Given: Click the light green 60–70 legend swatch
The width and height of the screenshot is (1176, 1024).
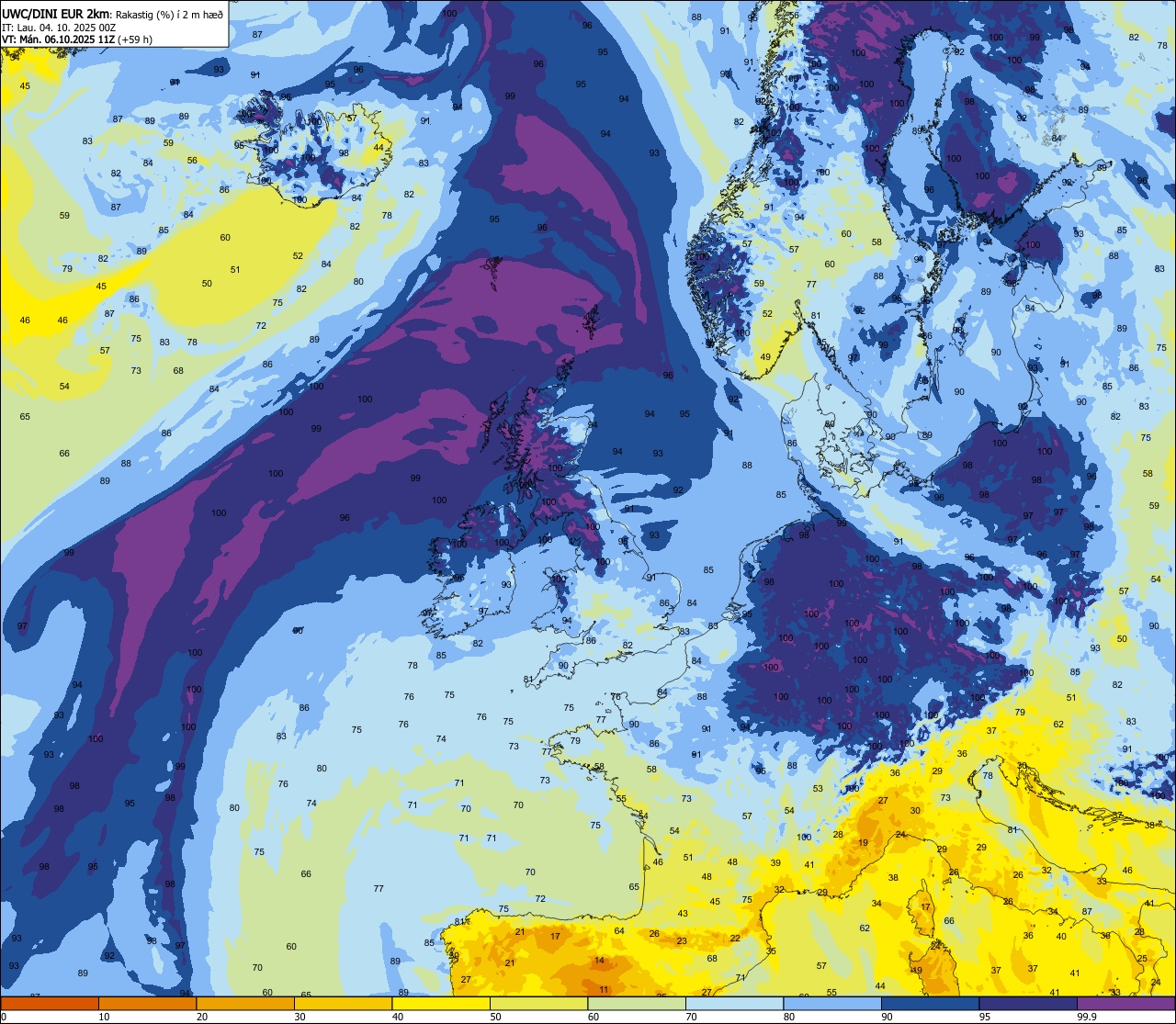Looking at the screenshot, I should [x=637, y=1003].
